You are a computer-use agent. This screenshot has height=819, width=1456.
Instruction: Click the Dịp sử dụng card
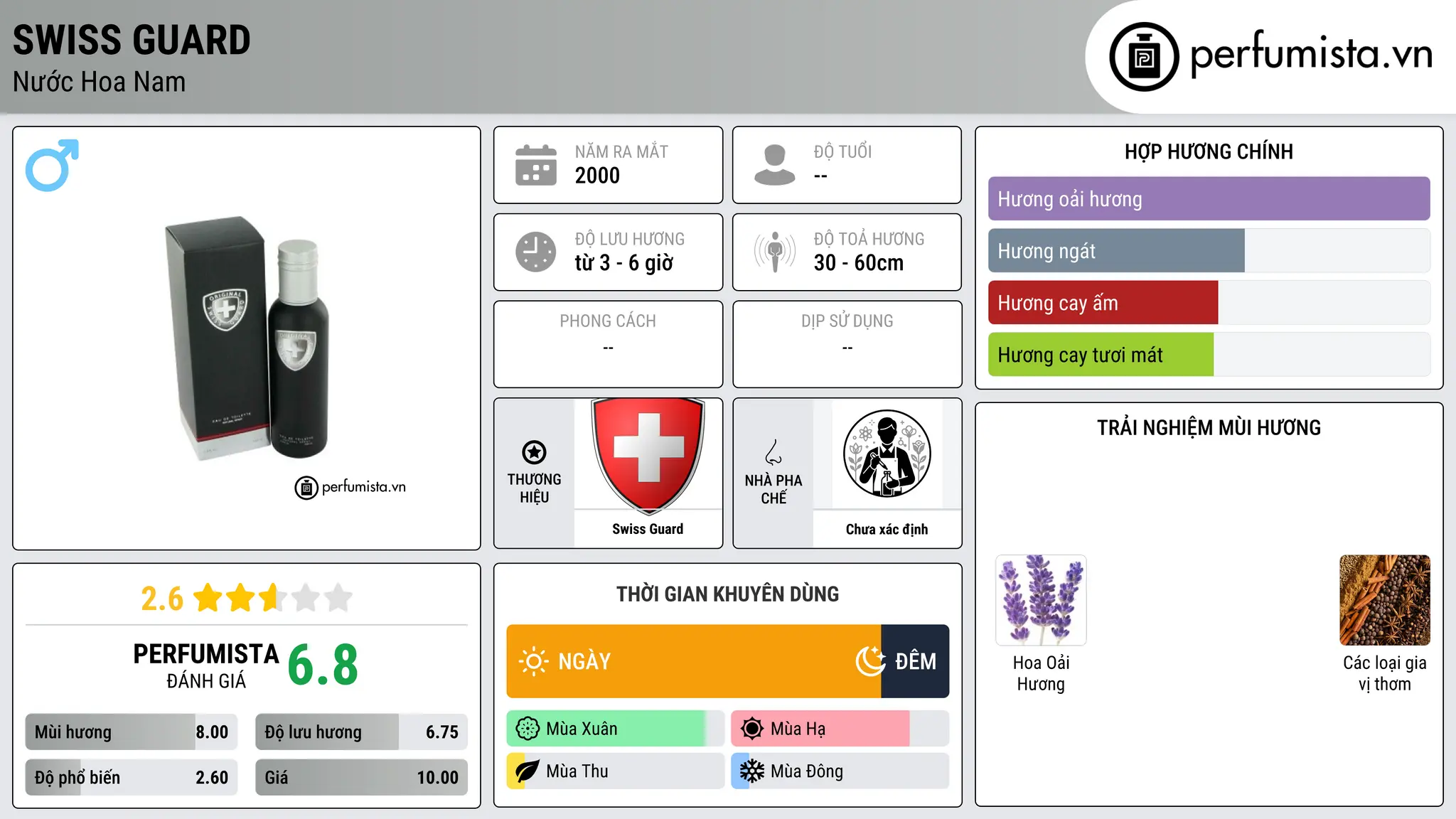click(847, 344)
